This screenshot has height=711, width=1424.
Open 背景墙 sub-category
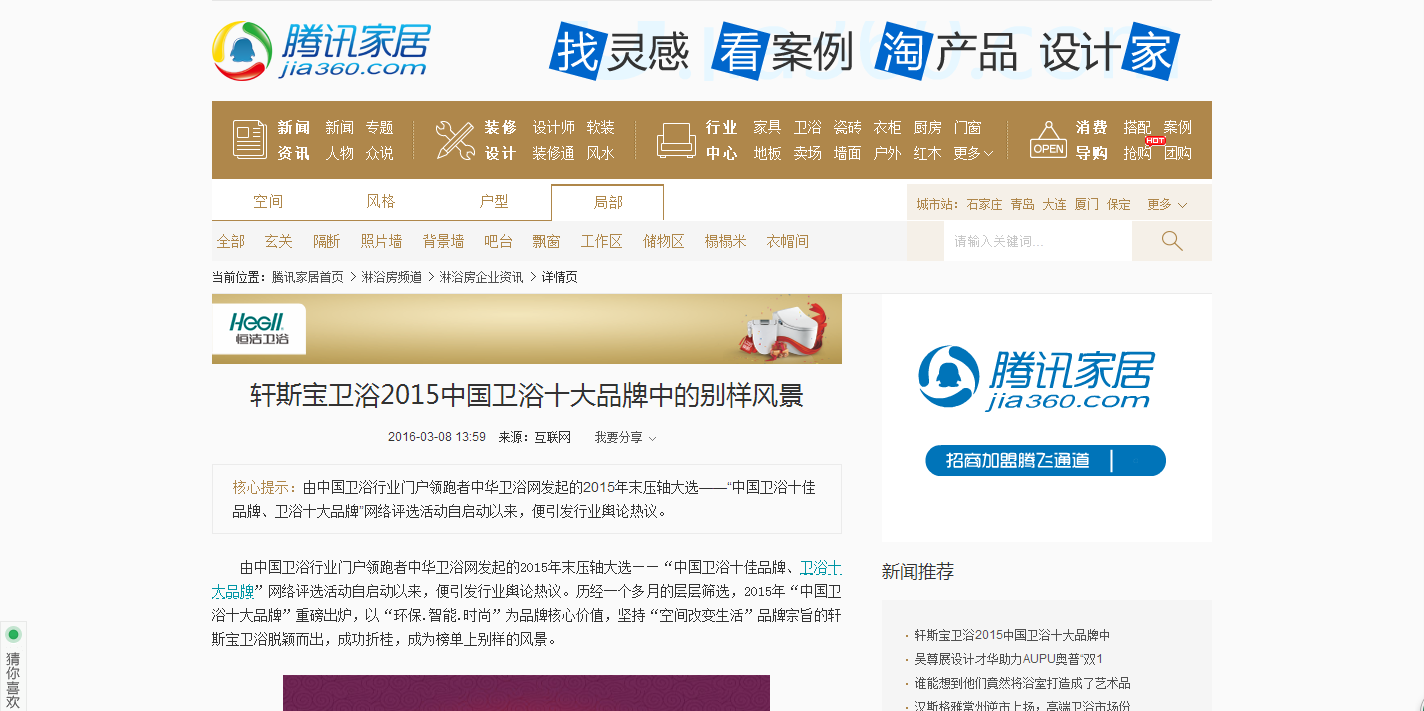(443, 241)
